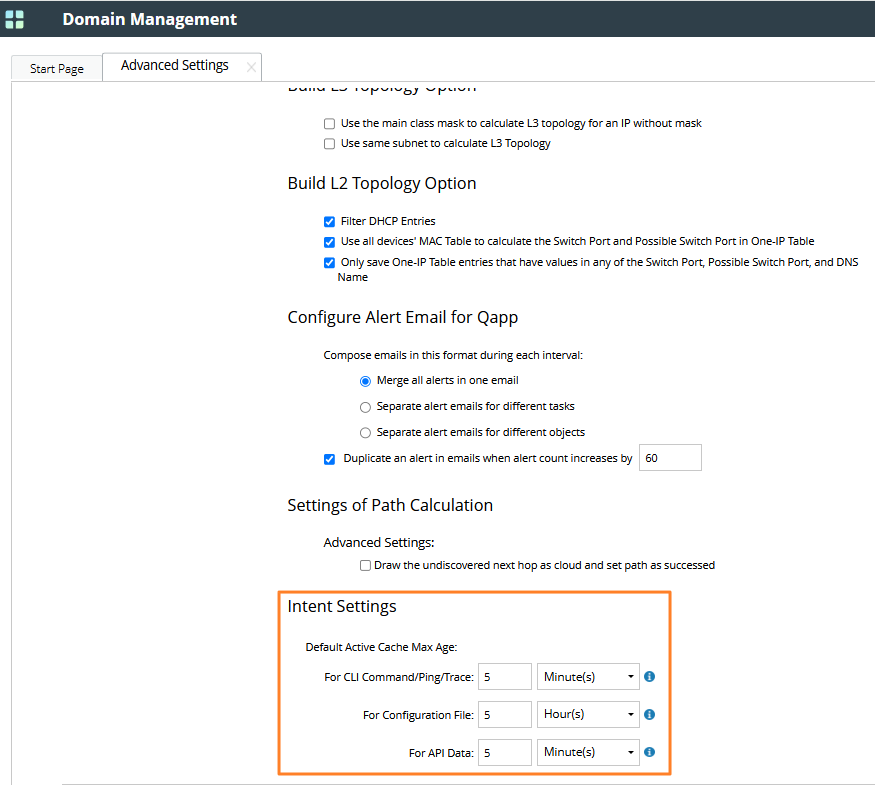Close the Advanced Settings tab
875x785 pixels.
251,67
